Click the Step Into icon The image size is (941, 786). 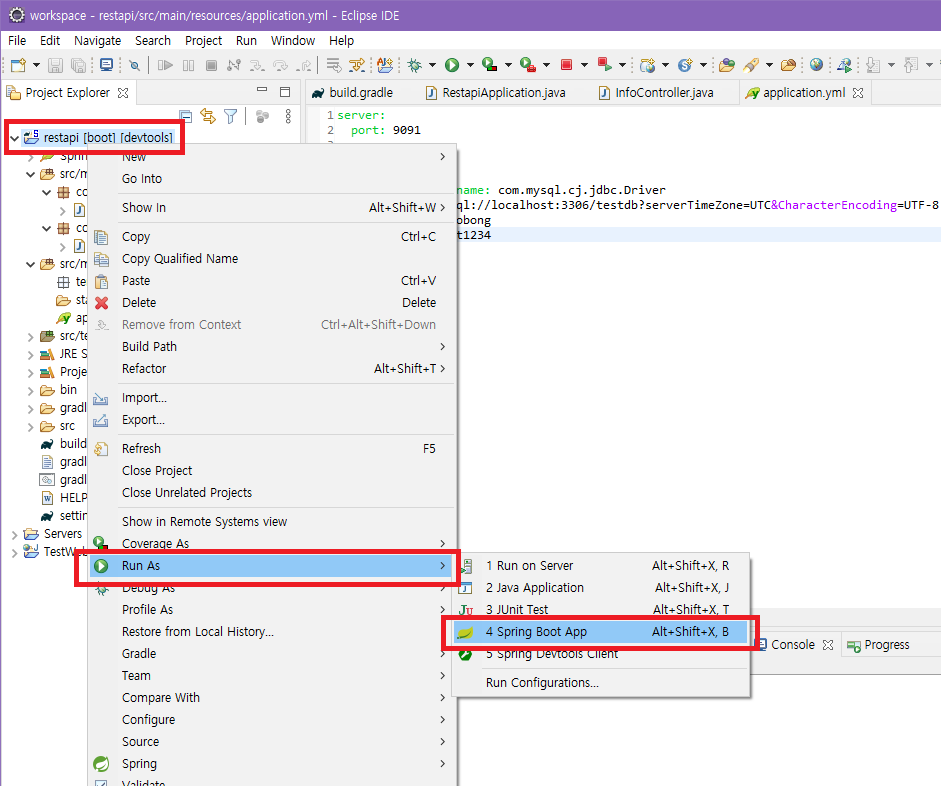coord(257,65)
